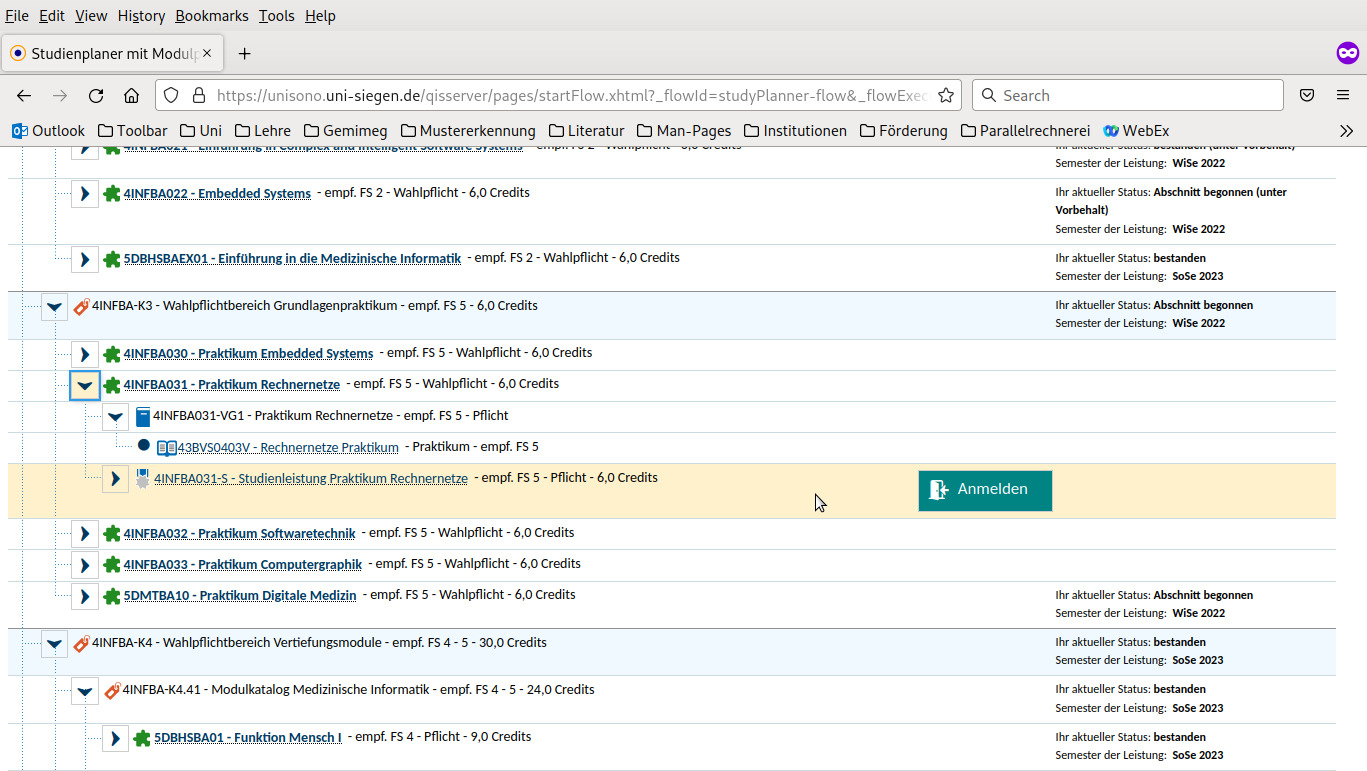Collapse the 4INFBA-K4 Vertiefungsmodule section
Viewport: 1367px width, 771px height.
point(55,644)
